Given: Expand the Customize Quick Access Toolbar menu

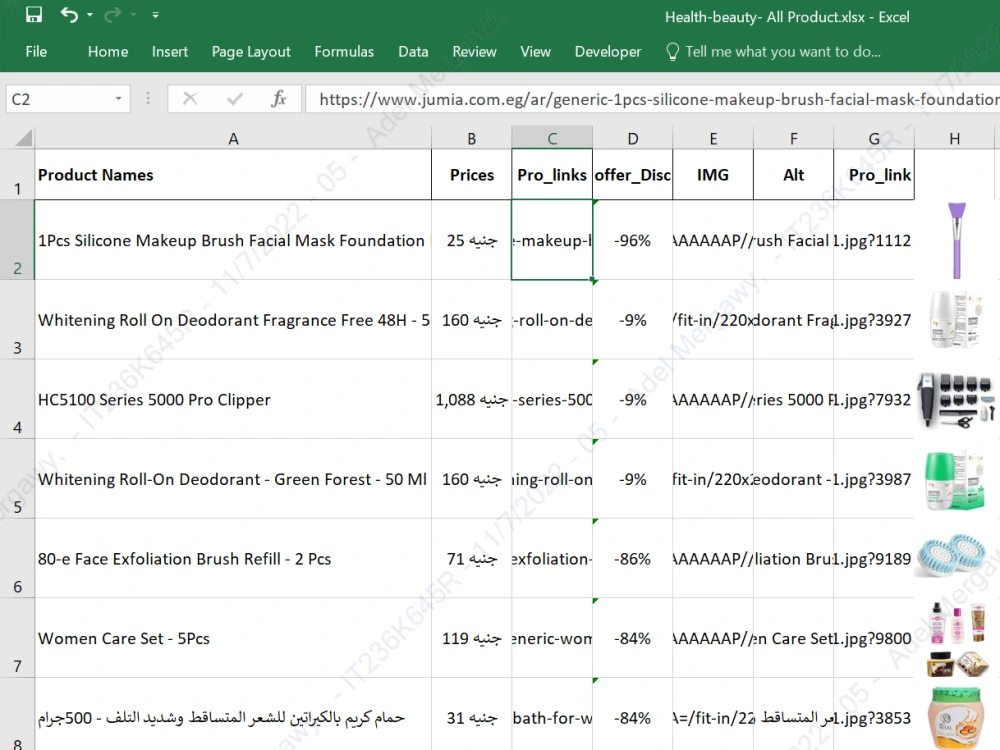Looking at the screenshot, I should [x=155, y=15].
